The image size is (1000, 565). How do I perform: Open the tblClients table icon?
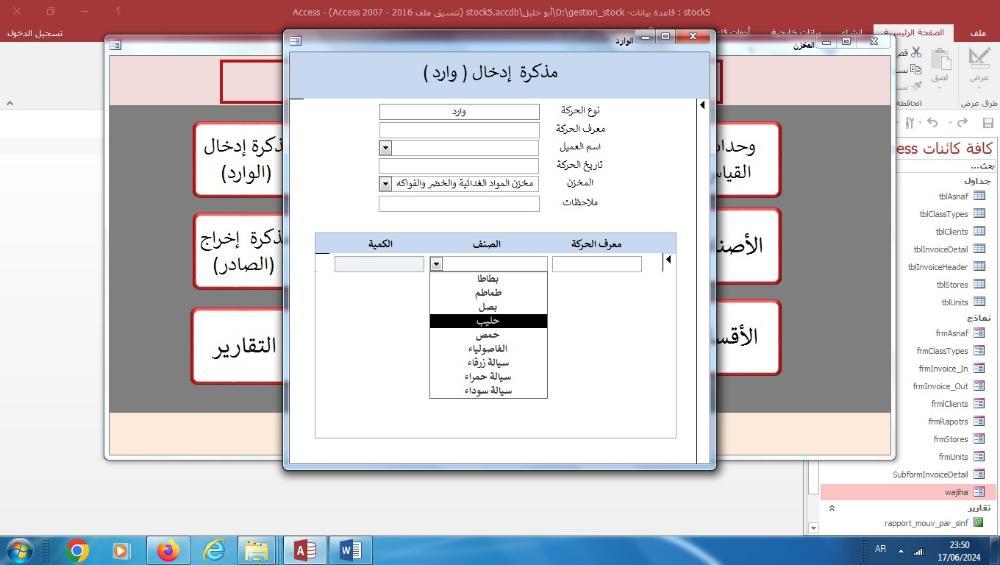pyautogui.click(x=979, y=231)
